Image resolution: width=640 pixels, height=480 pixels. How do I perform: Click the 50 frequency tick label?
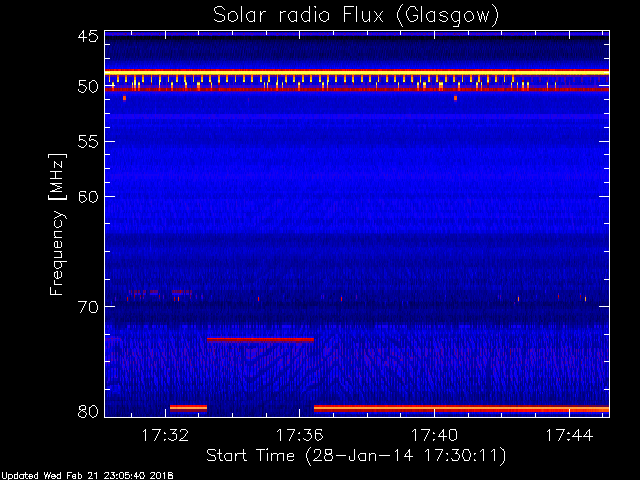pos(88,87)
